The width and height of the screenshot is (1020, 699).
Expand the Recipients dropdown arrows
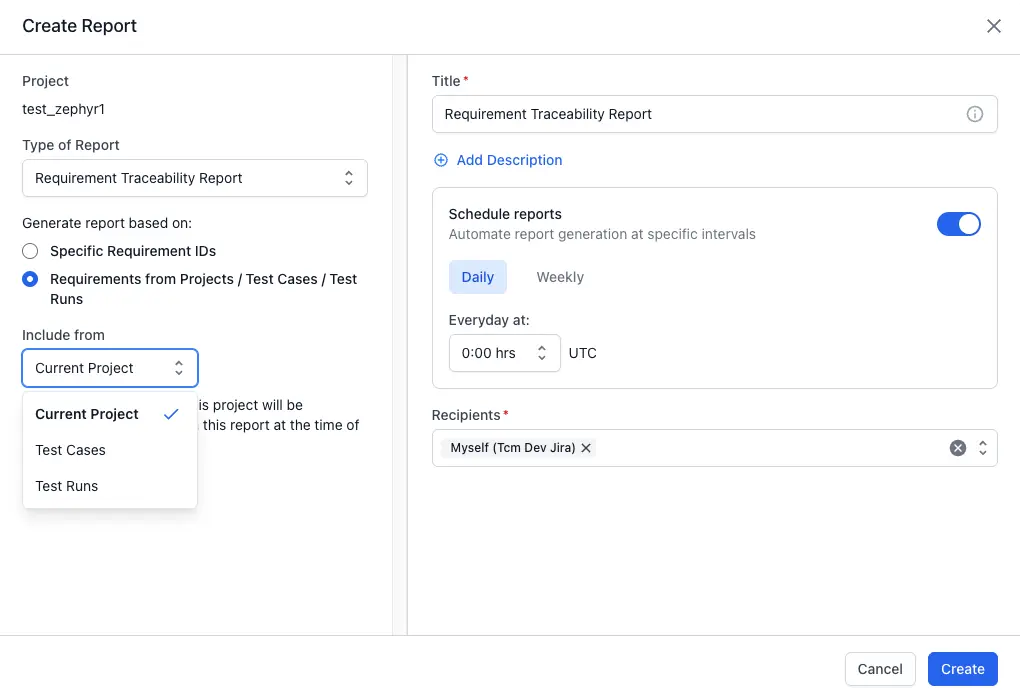(x=983, y=448)
